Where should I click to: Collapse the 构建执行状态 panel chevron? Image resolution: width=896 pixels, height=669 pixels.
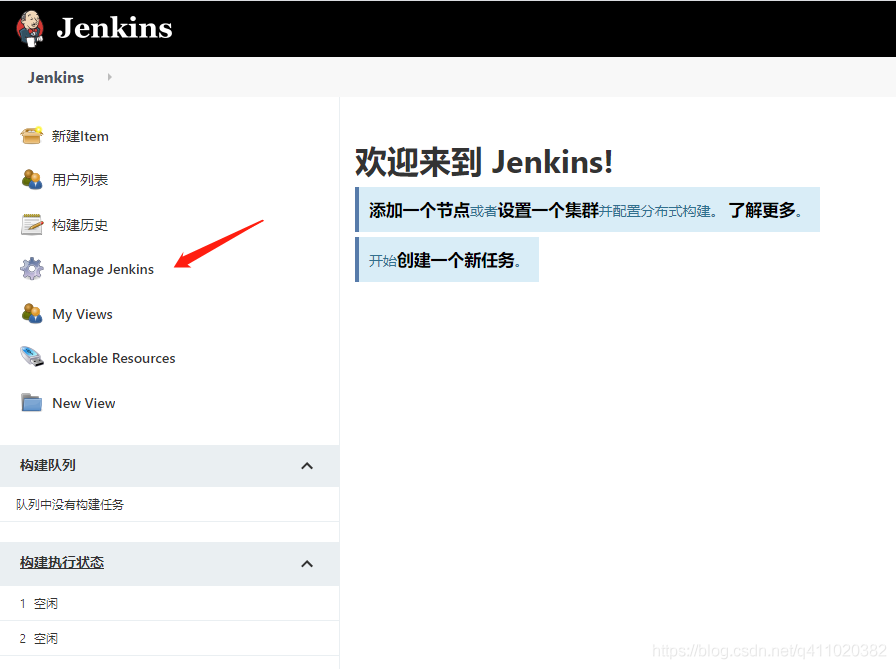307,564
